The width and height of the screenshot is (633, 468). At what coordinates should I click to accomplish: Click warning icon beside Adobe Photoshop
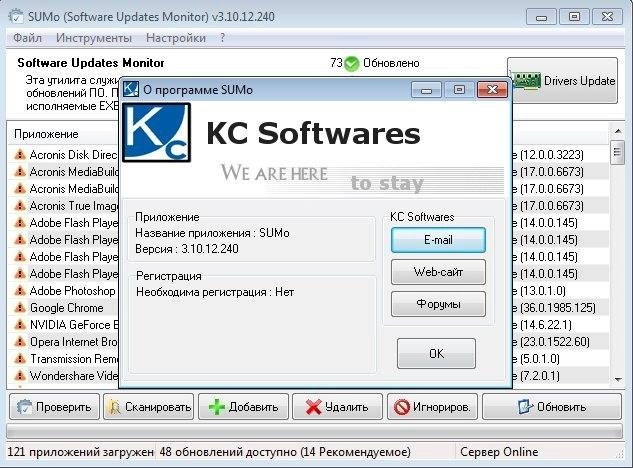(20, 290)
